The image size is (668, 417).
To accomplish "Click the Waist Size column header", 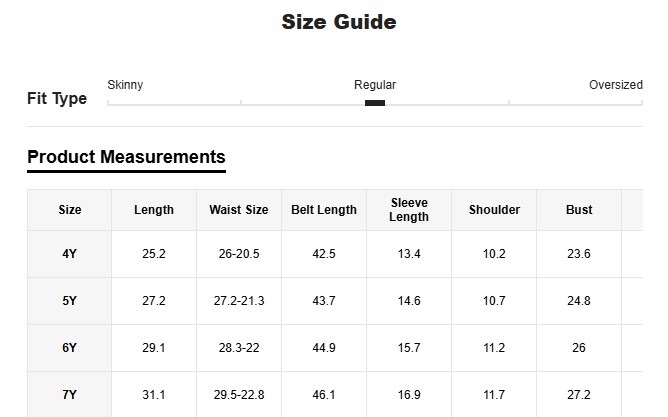I will point(239,210).
